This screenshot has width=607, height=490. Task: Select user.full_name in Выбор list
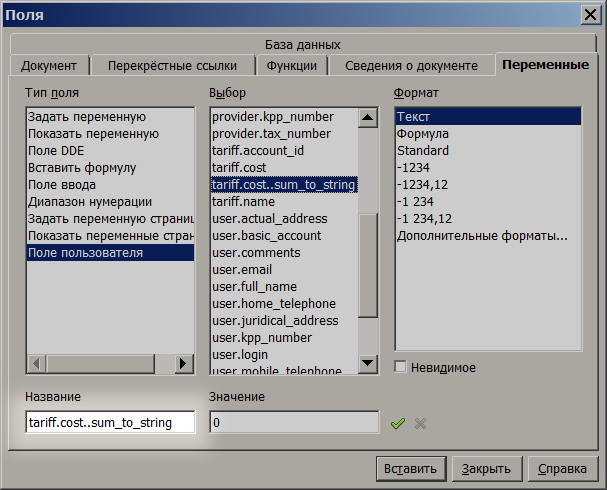pyautogui.click(x=285, y=287)
